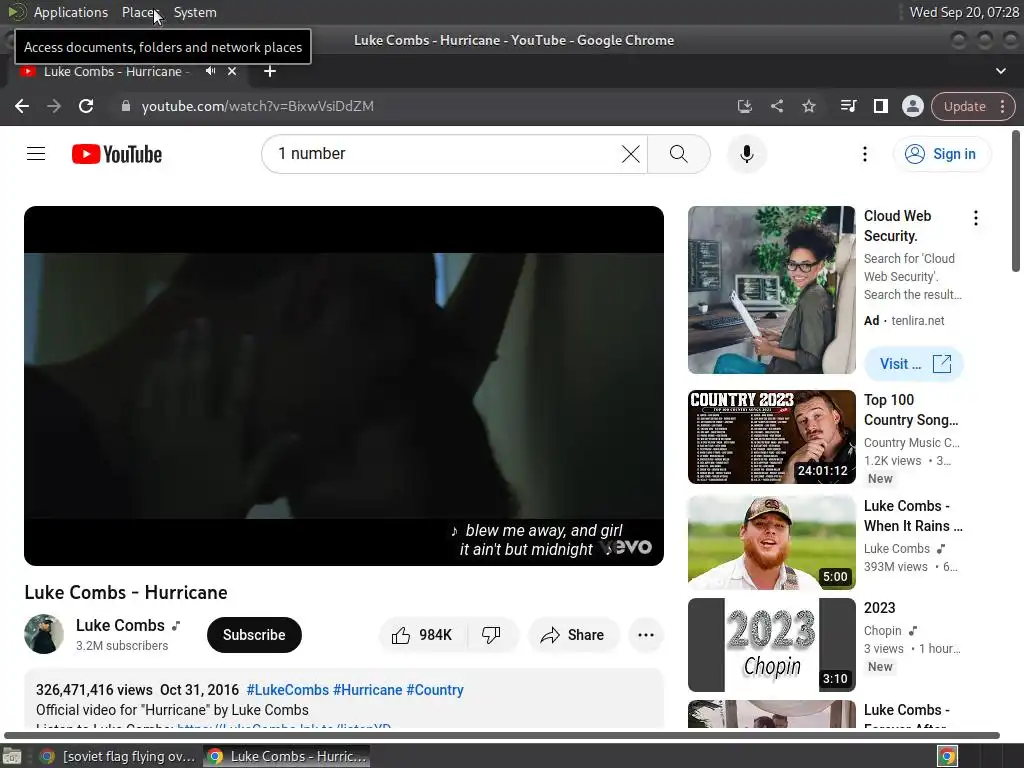Click the #Hurricane hashtag
This screenshot has width=1024, height=768.
tap(368, 690)
